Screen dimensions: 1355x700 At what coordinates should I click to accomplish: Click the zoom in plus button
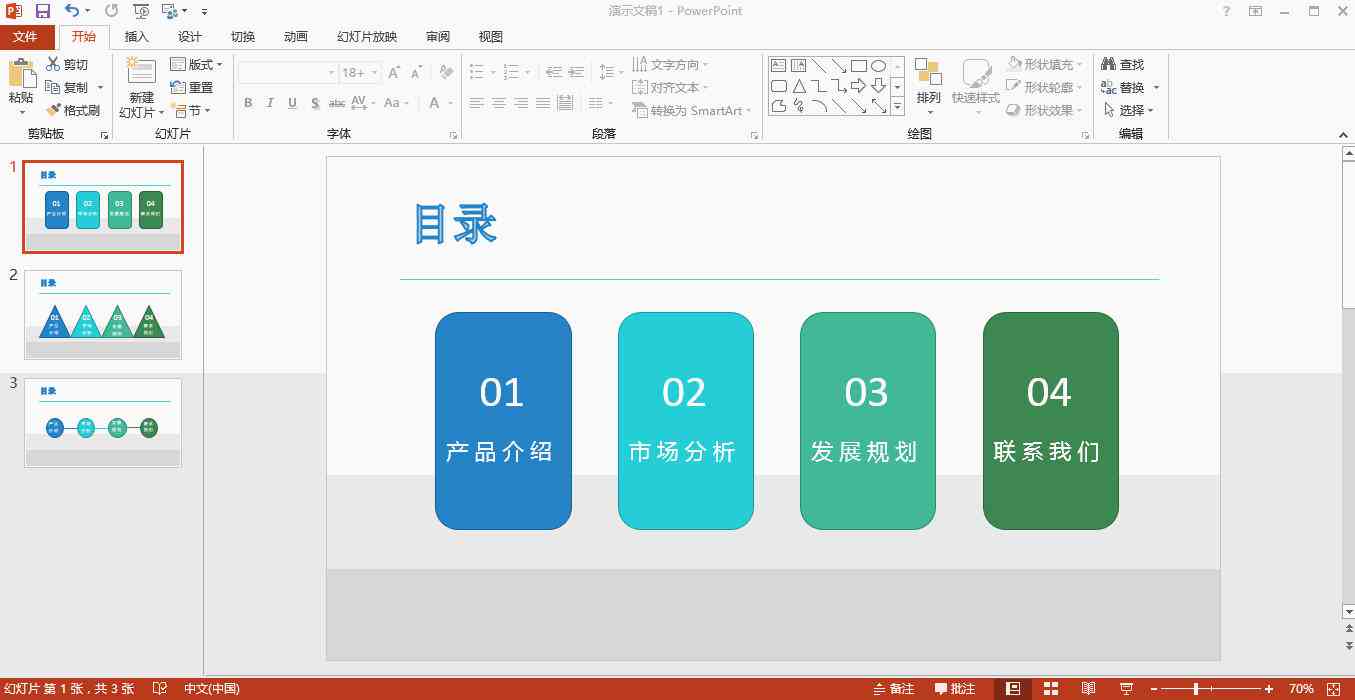1270,689
